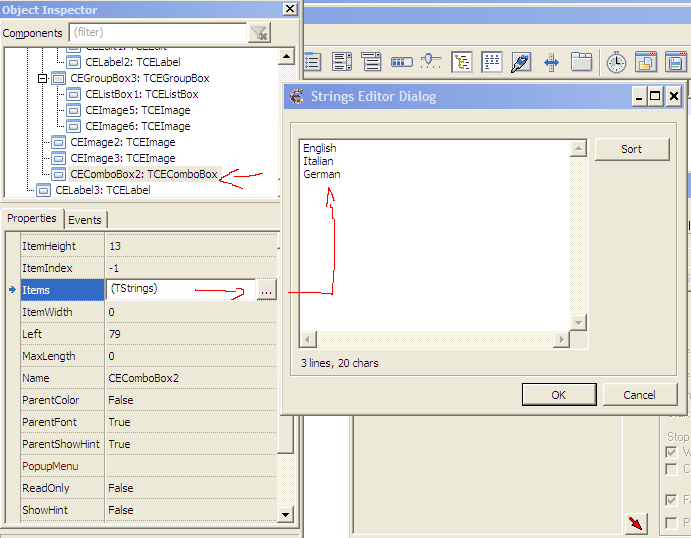Click the clear filter funnel icon
This screenshot has width=691, height=538.
tap(259, 33)
